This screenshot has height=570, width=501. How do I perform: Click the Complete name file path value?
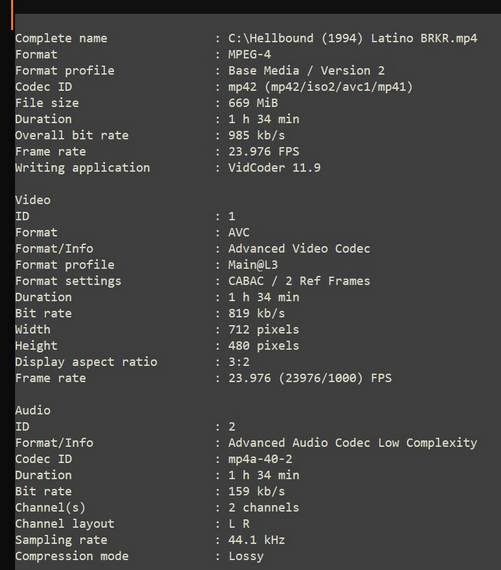pyautogui.click(x=352, y=38)
